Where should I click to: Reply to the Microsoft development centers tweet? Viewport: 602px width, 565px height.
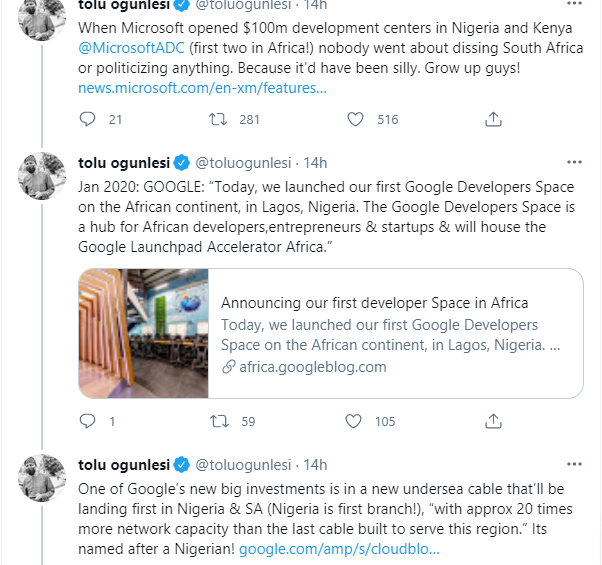pyautogui.click(x=87, y=119)
